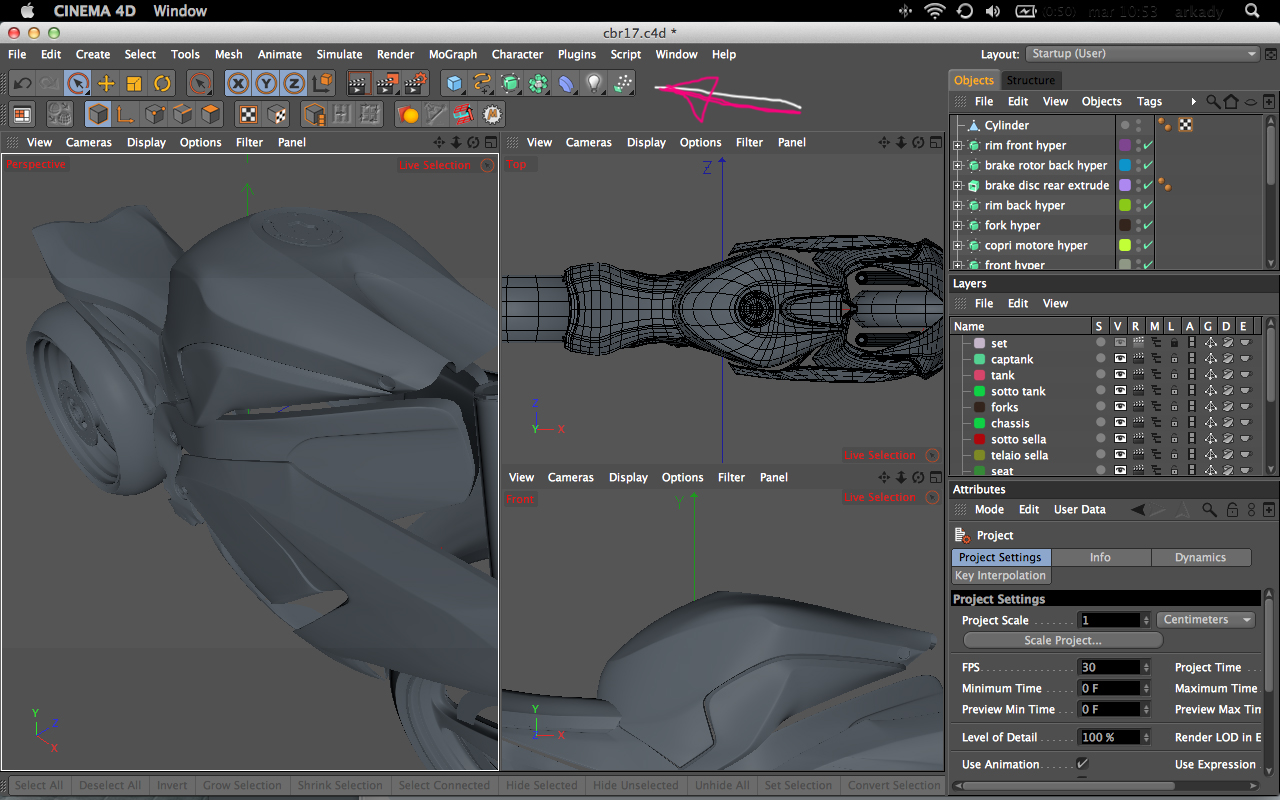The image size is (1280, 800).
Task: Click the Scale Project button
Action: [x=1062, y=641]
